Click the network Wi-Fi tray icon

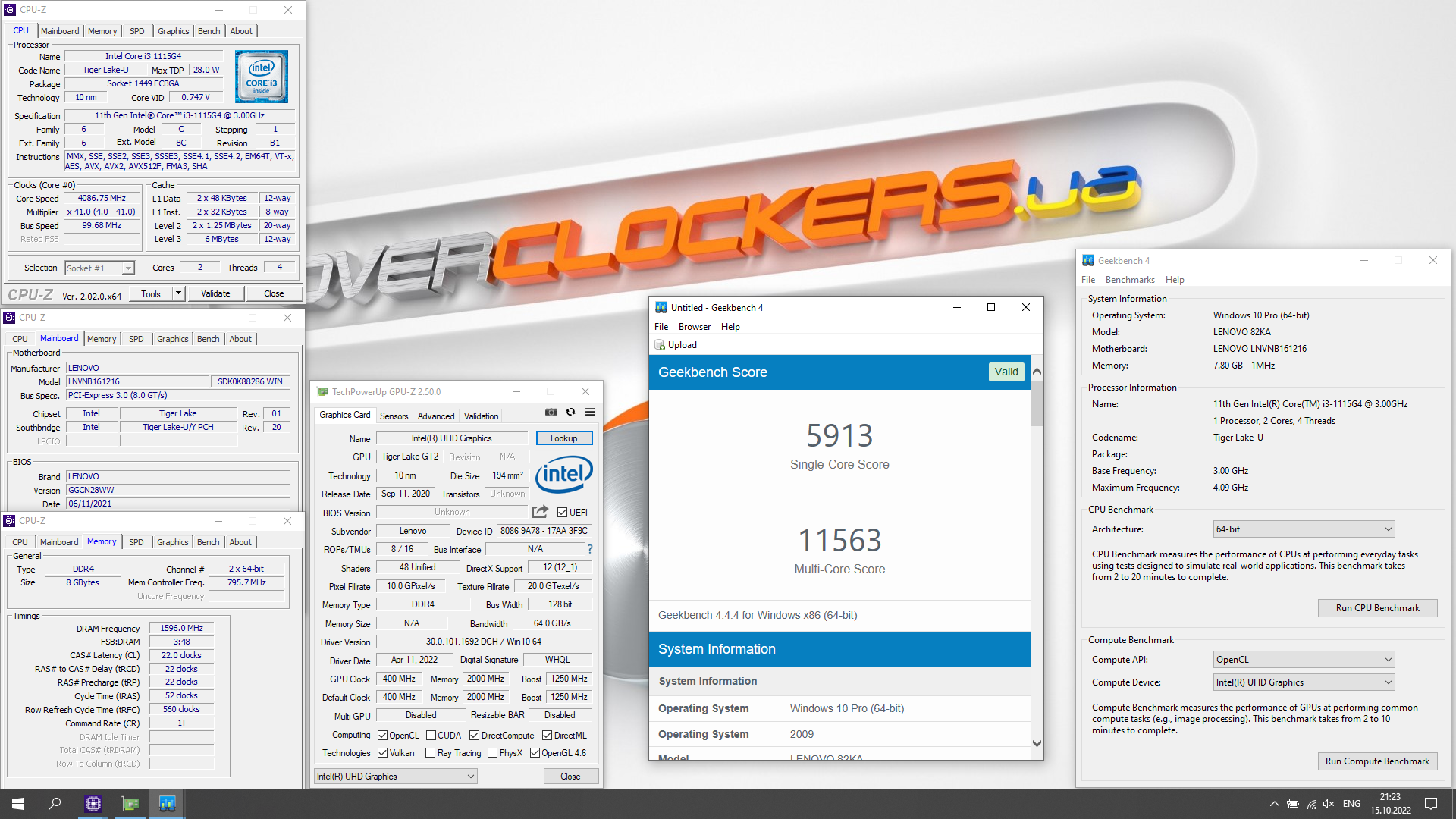[1311, 804]
